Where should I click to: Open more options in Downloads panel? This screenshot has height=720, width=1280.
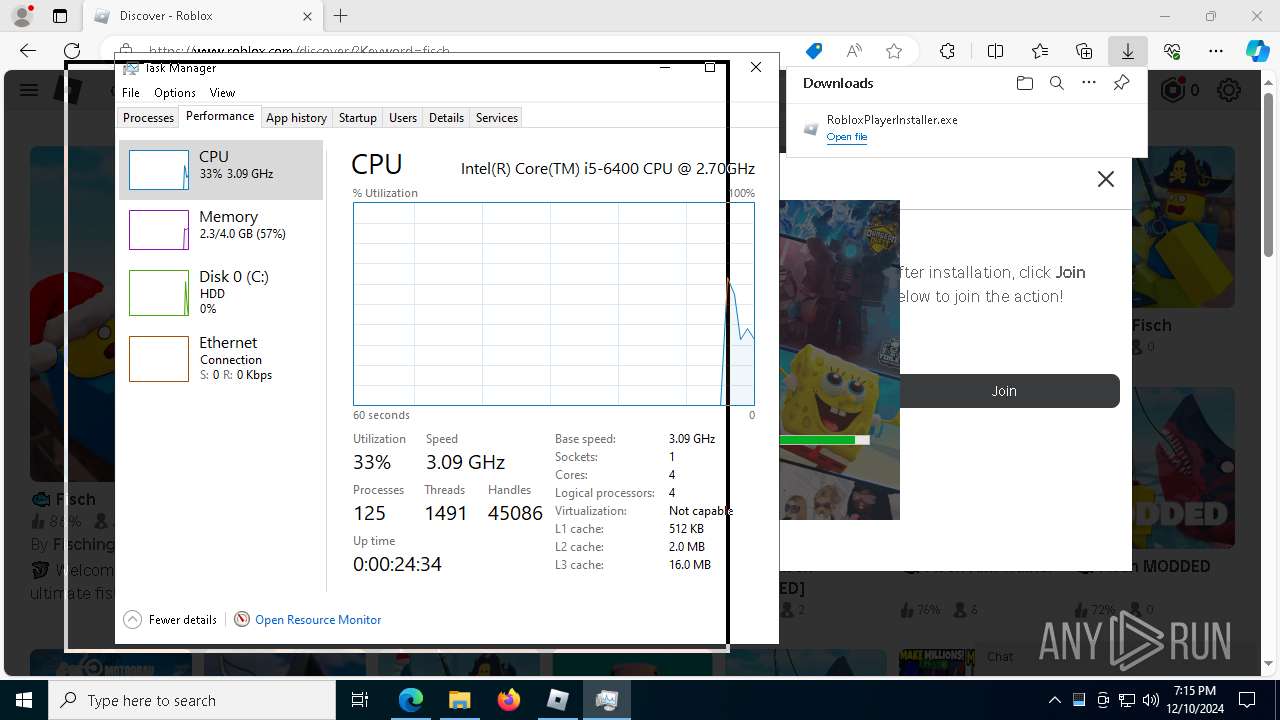pos(1089,83)
